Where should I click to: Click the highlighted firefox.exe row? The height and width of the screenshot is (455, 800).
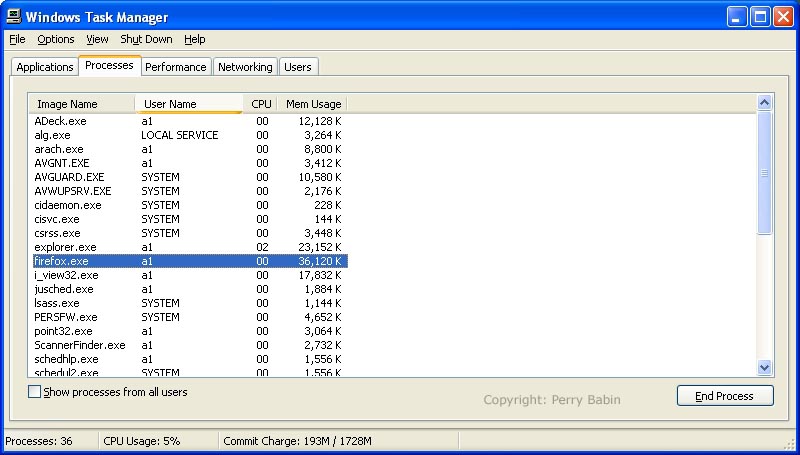click(190, 261)
